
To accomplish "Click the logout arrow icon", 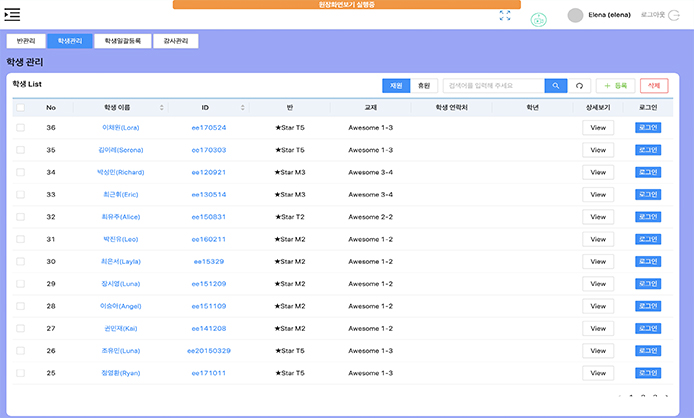I will [680, 15].
